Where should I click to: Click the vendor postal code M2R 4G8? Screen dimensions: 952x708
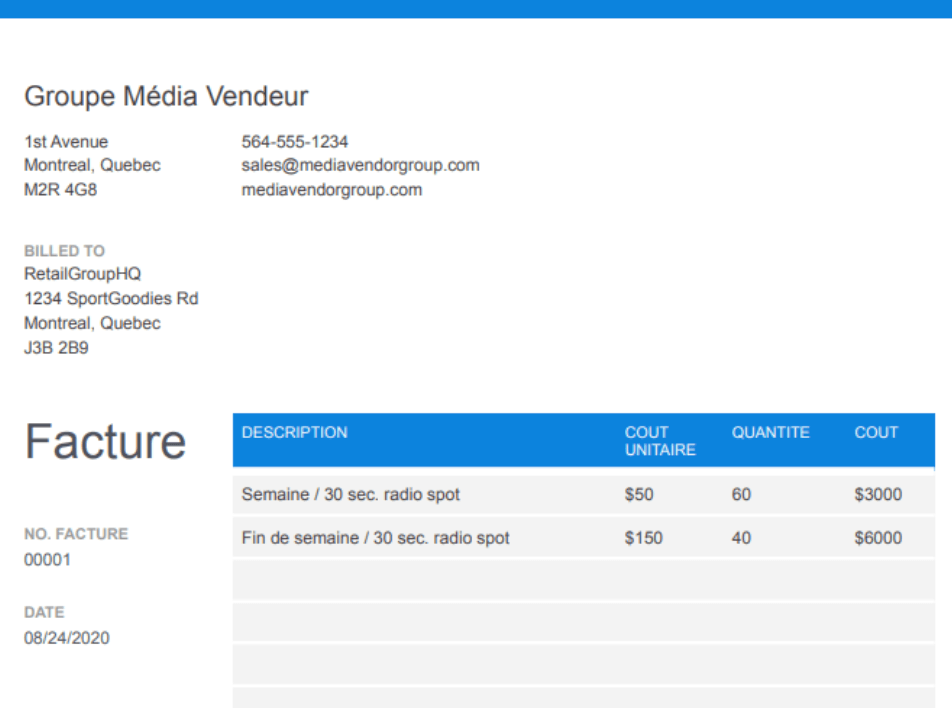tap(60, 189)
